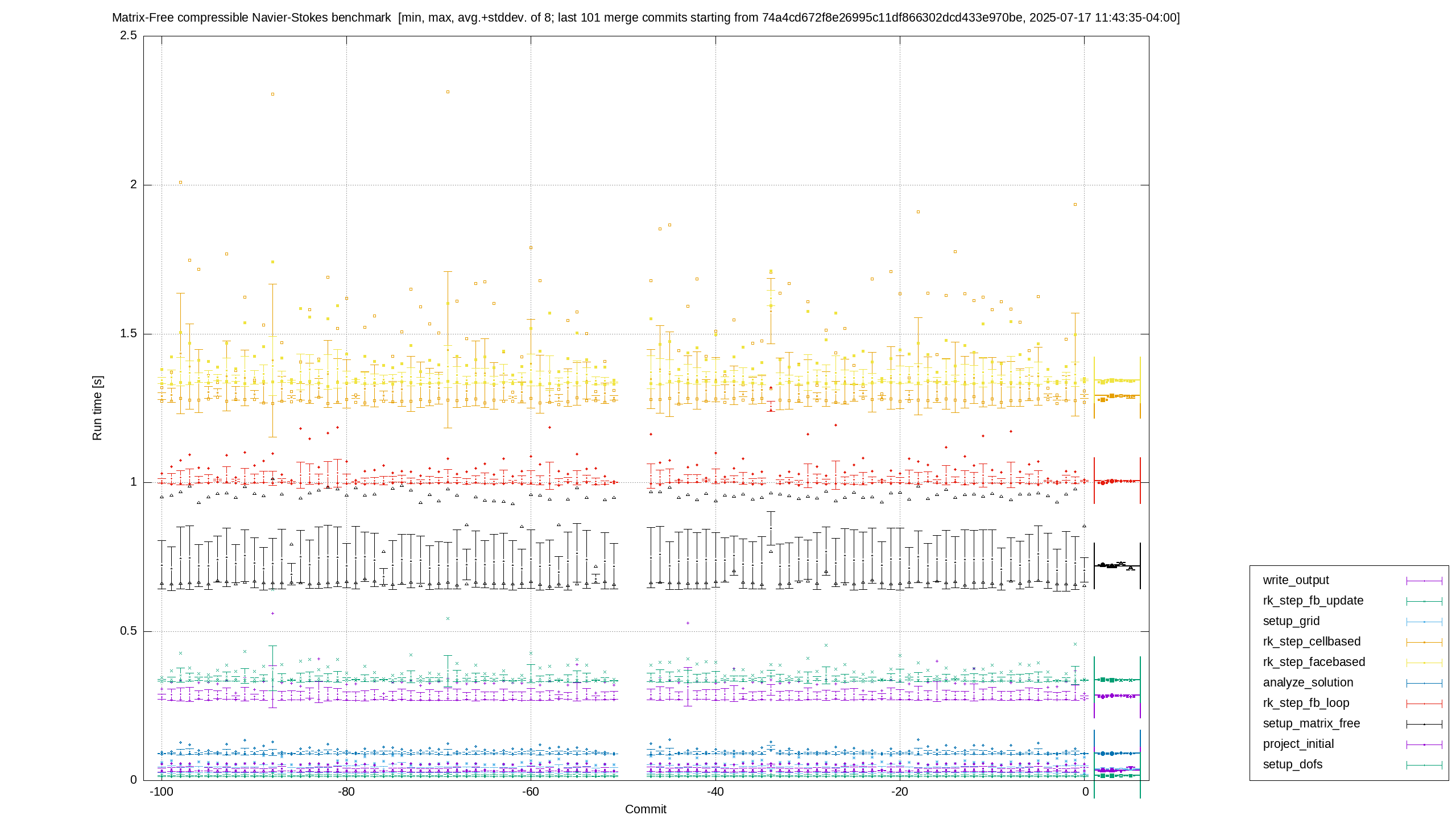
Task: Select the rk_step_fb_update legend label
Action: pyautogui.click(x=1313, y=601)
